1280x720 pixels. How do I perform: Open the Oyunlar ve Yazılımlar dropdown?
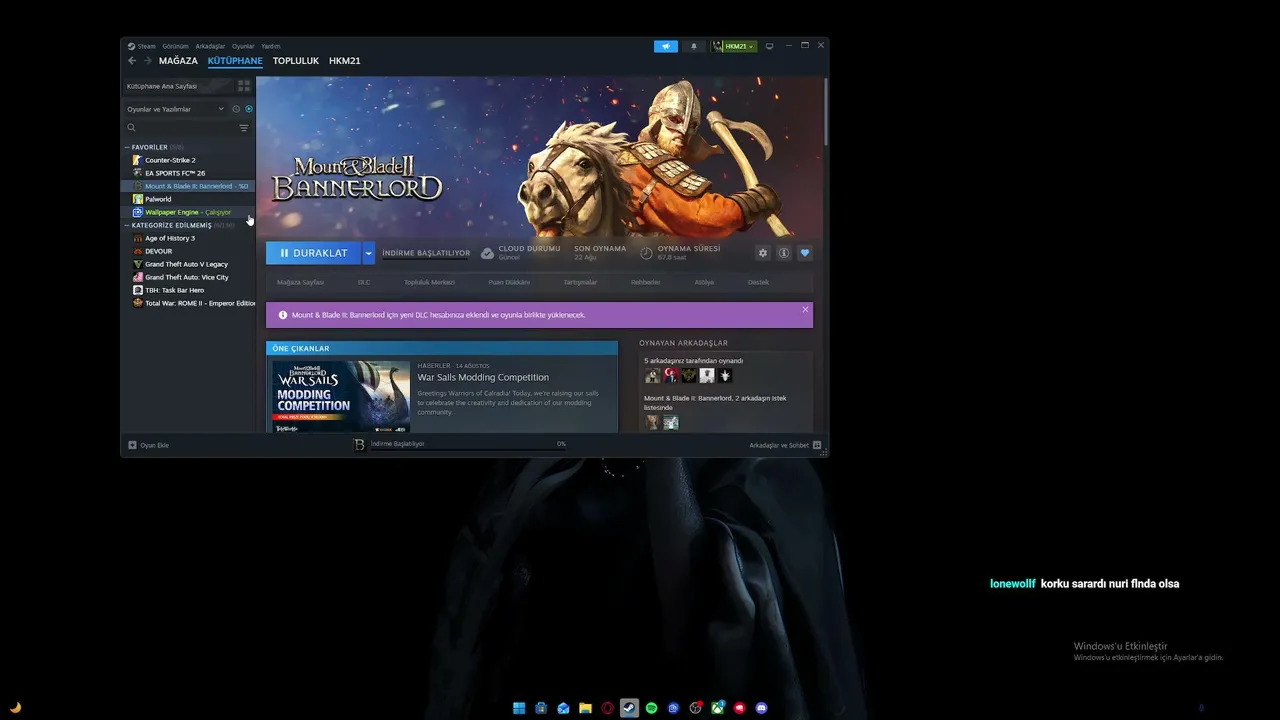click(175, 109)
